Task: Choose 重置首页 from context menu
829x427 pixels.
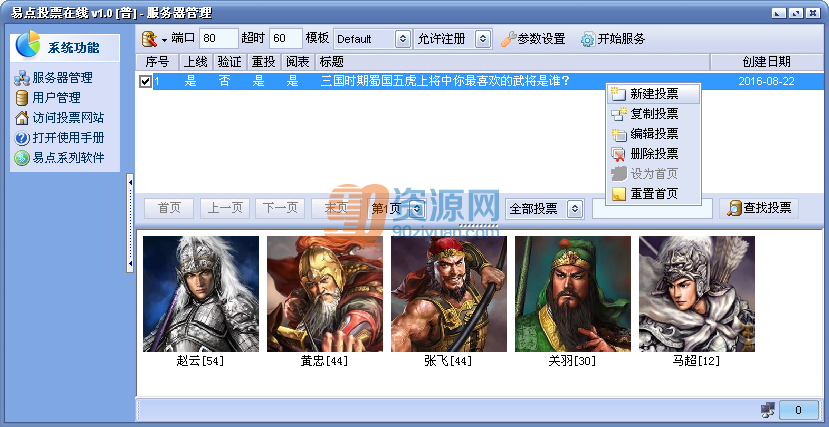Action: pos(654,194)
